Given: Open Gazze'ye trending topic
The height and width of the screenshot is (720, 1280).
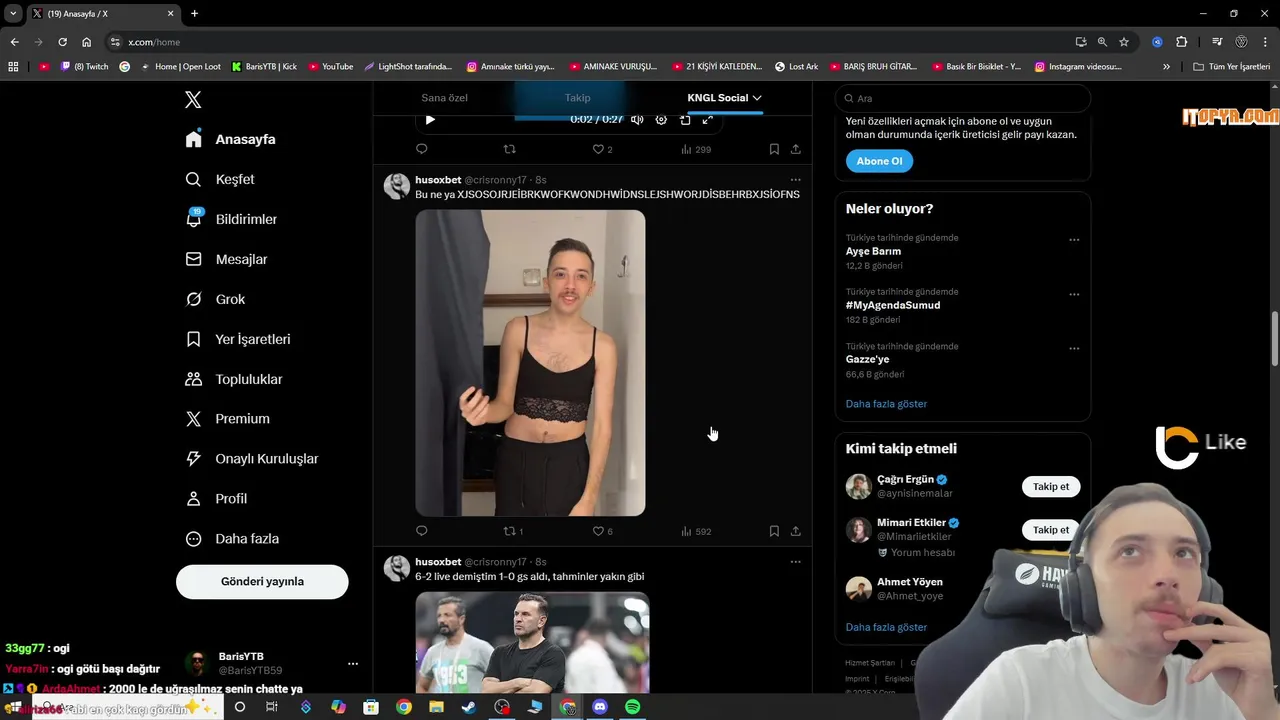Looking at the screenshot, I should [x=867, y=359].
